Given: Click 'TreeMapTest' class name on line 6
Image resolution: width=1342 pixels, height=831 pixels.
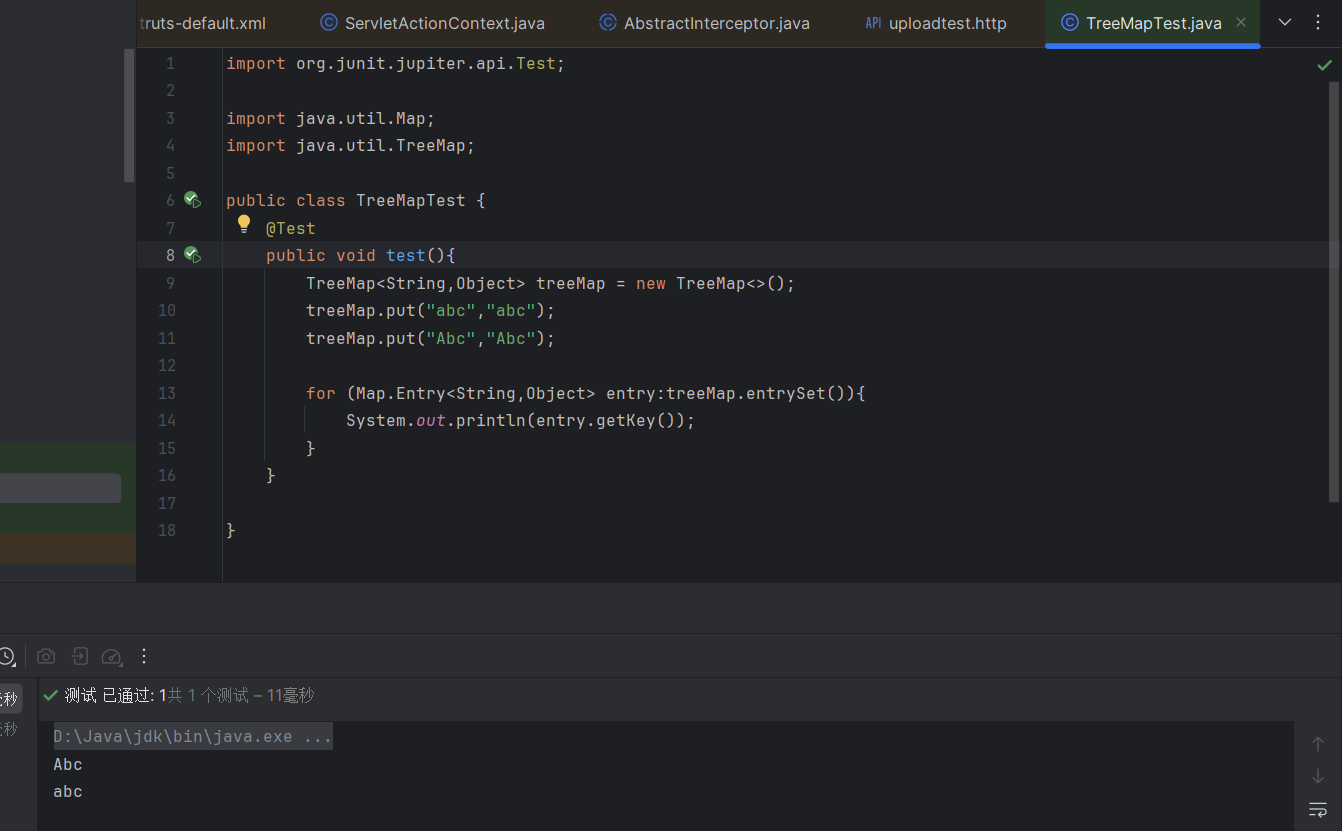Looking at the screenshot, I should [411, 200].
